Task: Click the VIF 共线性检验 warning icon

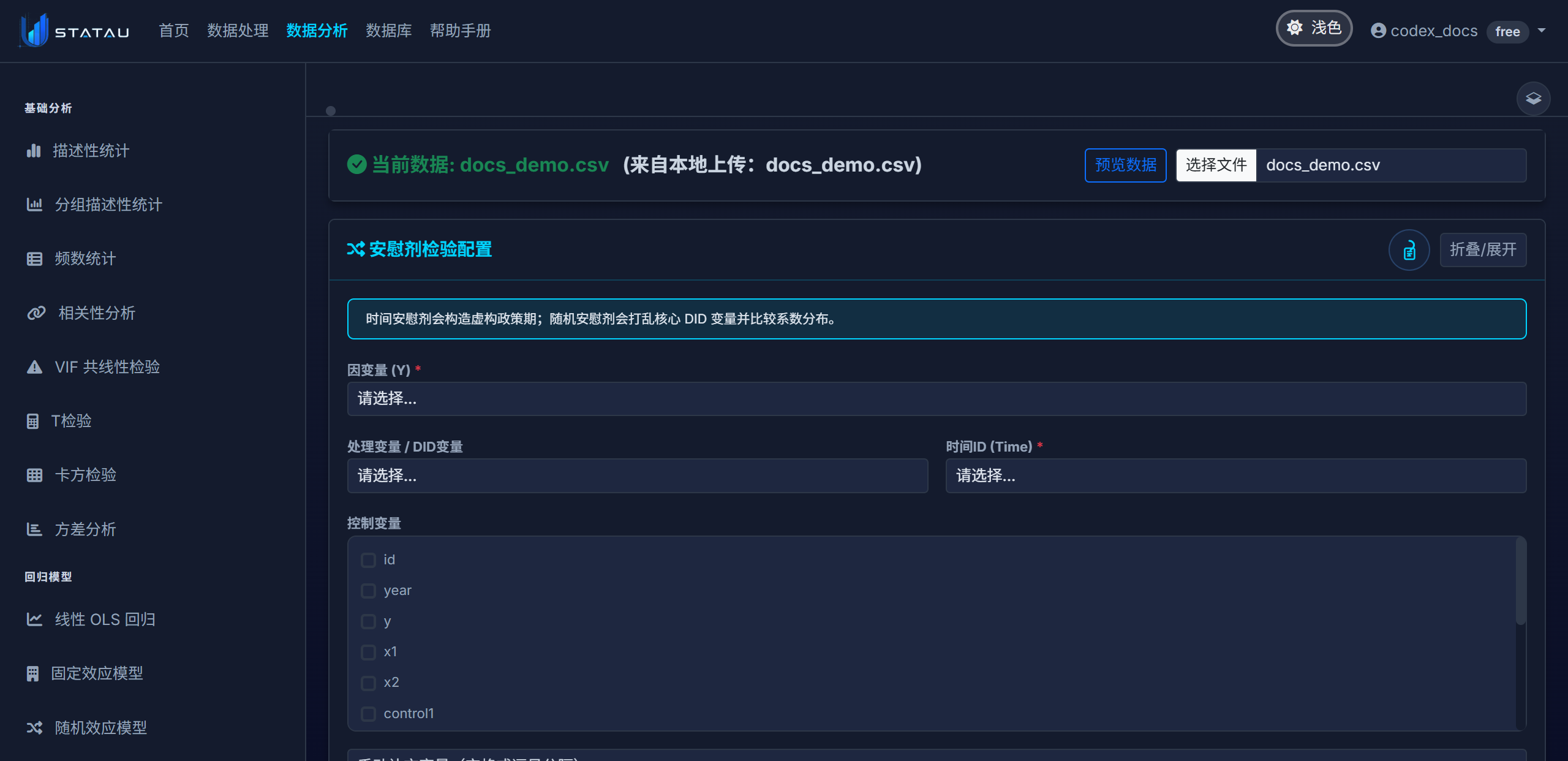Action: coord(34,367)
